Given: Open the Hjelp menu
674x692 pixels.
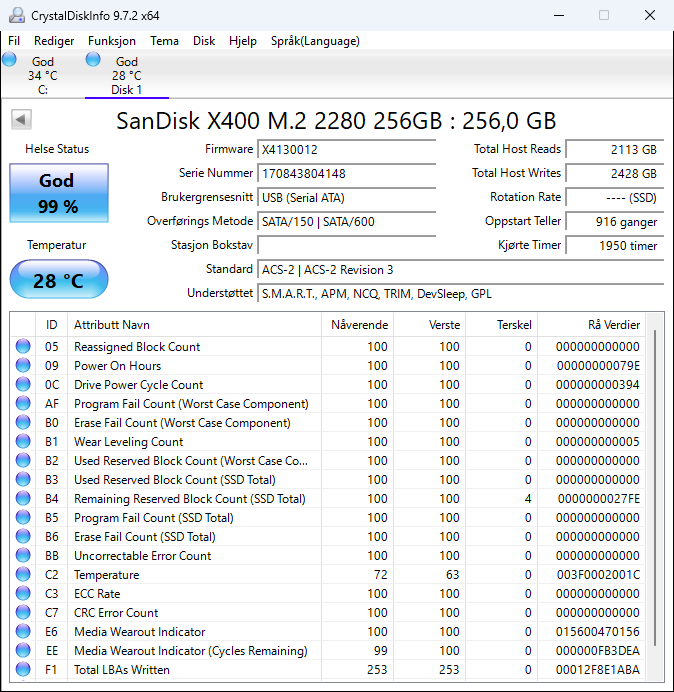Looking at the screenshot, I should click(x=243, y=41).
